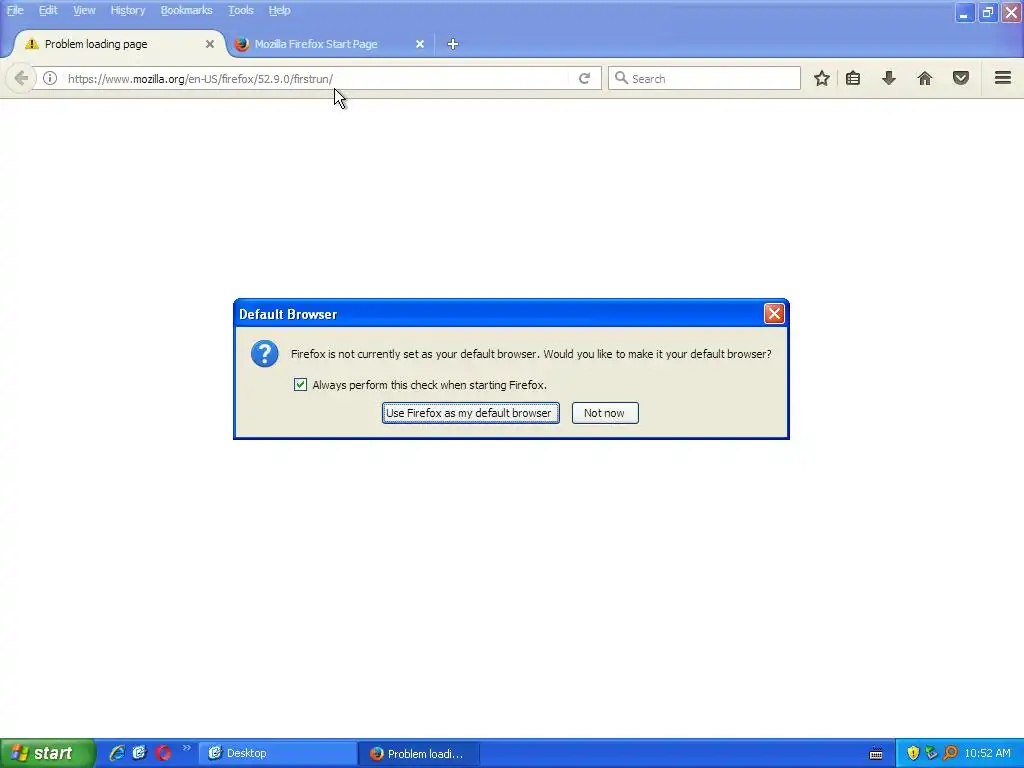
Task: Open the hamburger menu
Action: [x=1003, y=78]
